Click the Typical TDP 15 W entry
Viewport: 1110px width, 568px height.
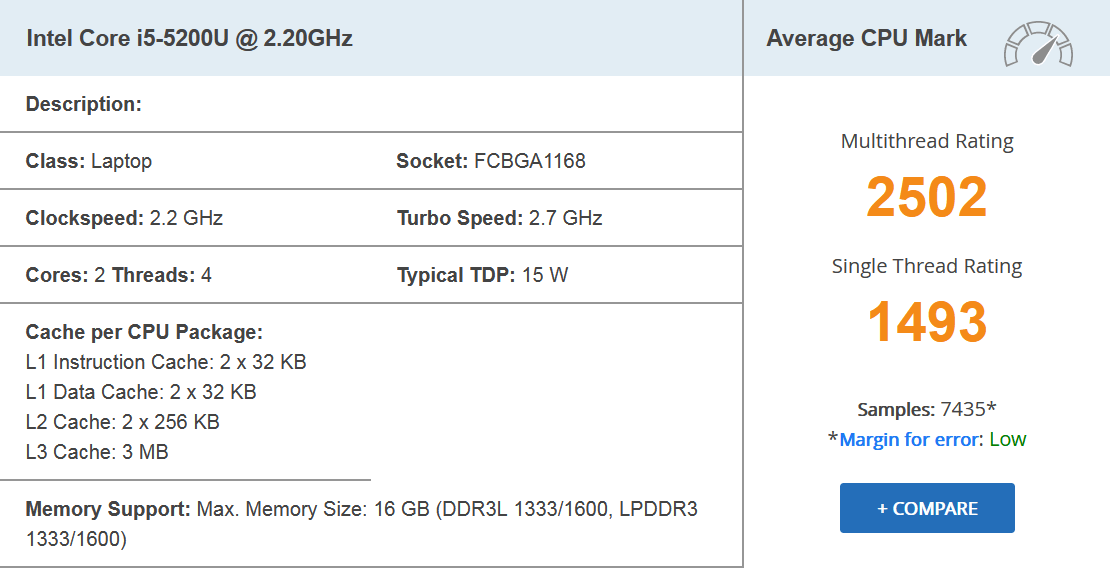pos(482,275)
